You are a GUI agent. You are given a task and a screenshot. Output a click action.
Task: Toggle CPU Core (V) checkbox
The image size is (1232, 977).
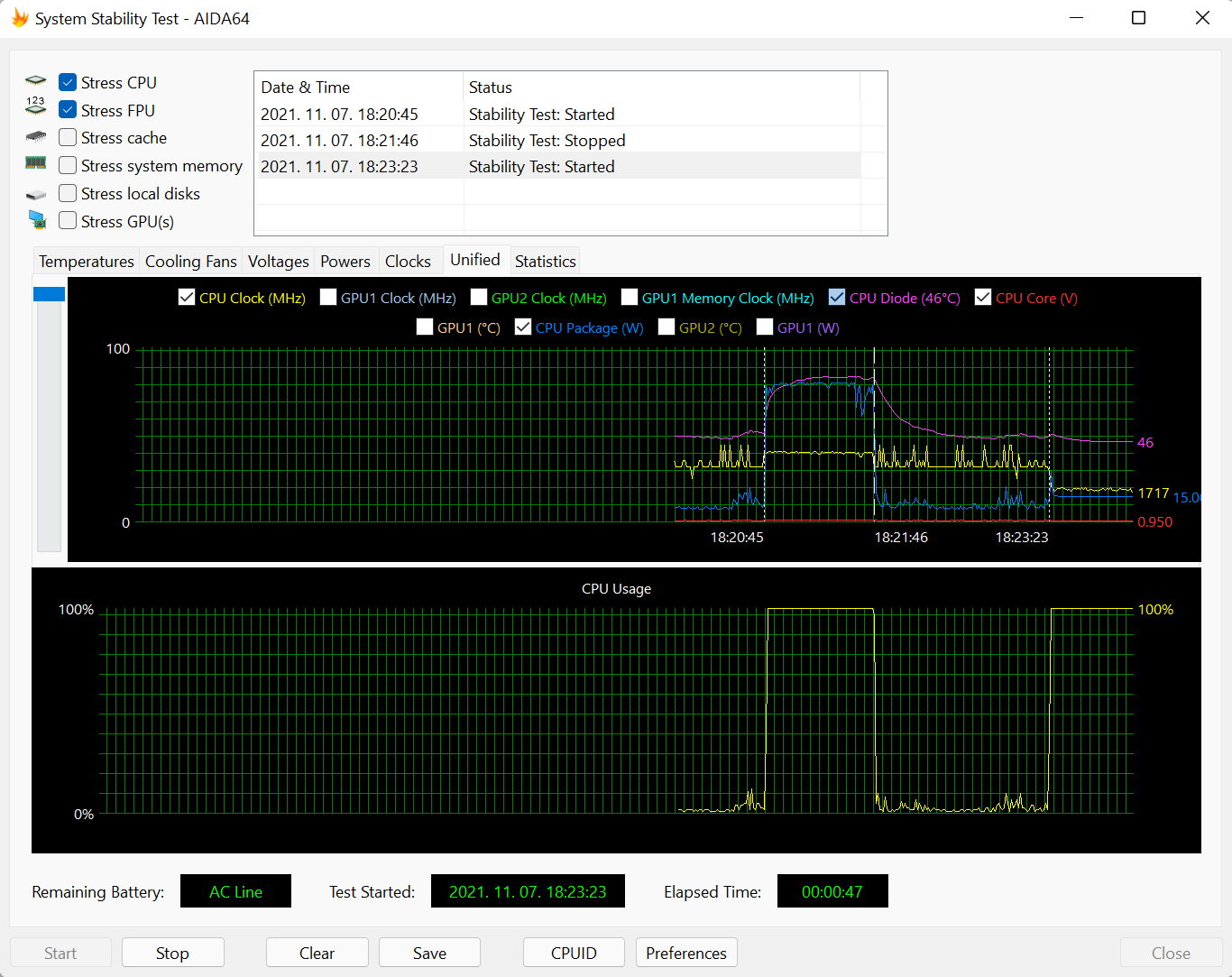(983, 297)
